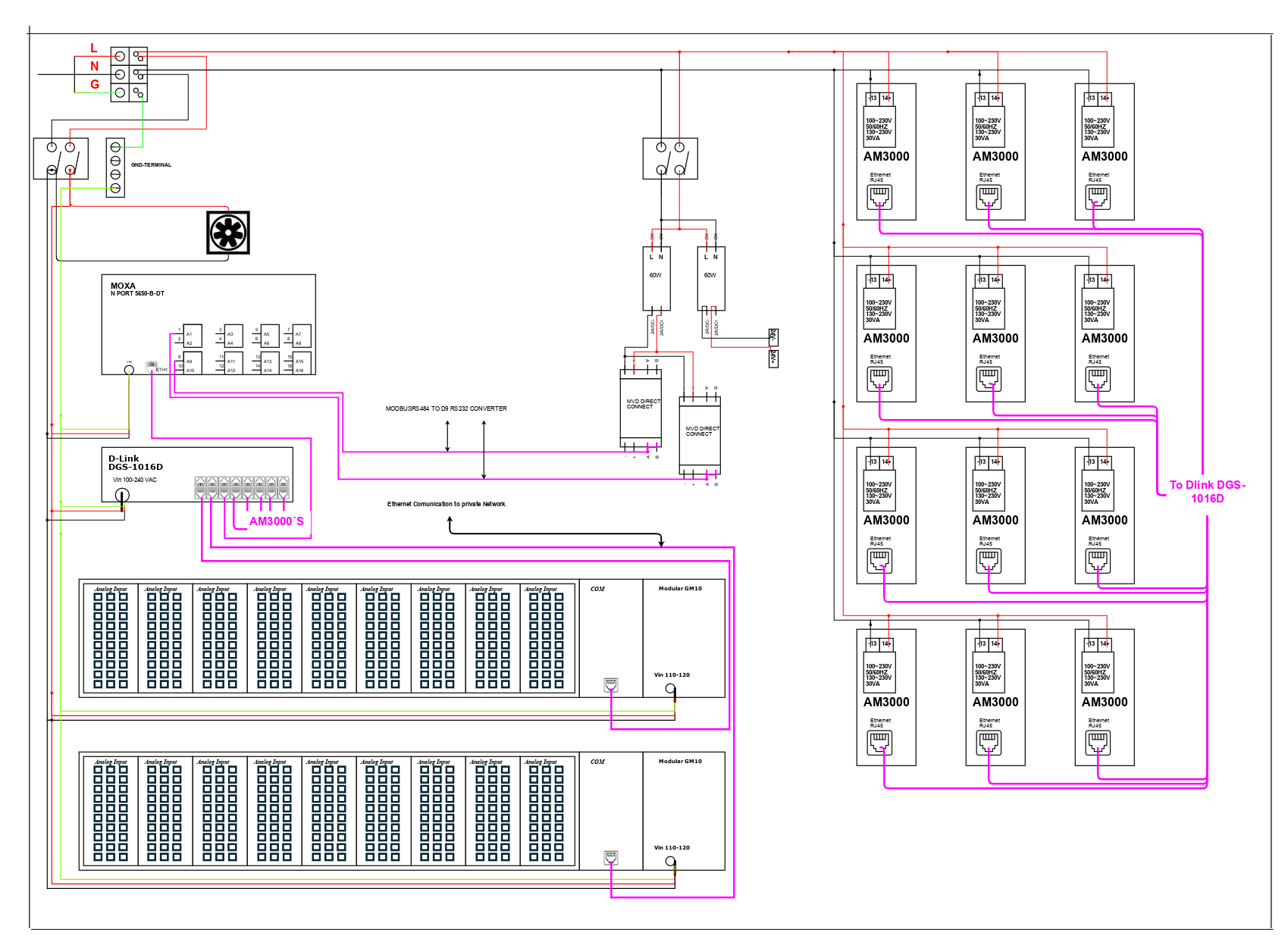Click the first Analog Input card in the upper module
The width and height of the screenshot is (1288, 942).
pyautogui.click(x=111, y=637)
